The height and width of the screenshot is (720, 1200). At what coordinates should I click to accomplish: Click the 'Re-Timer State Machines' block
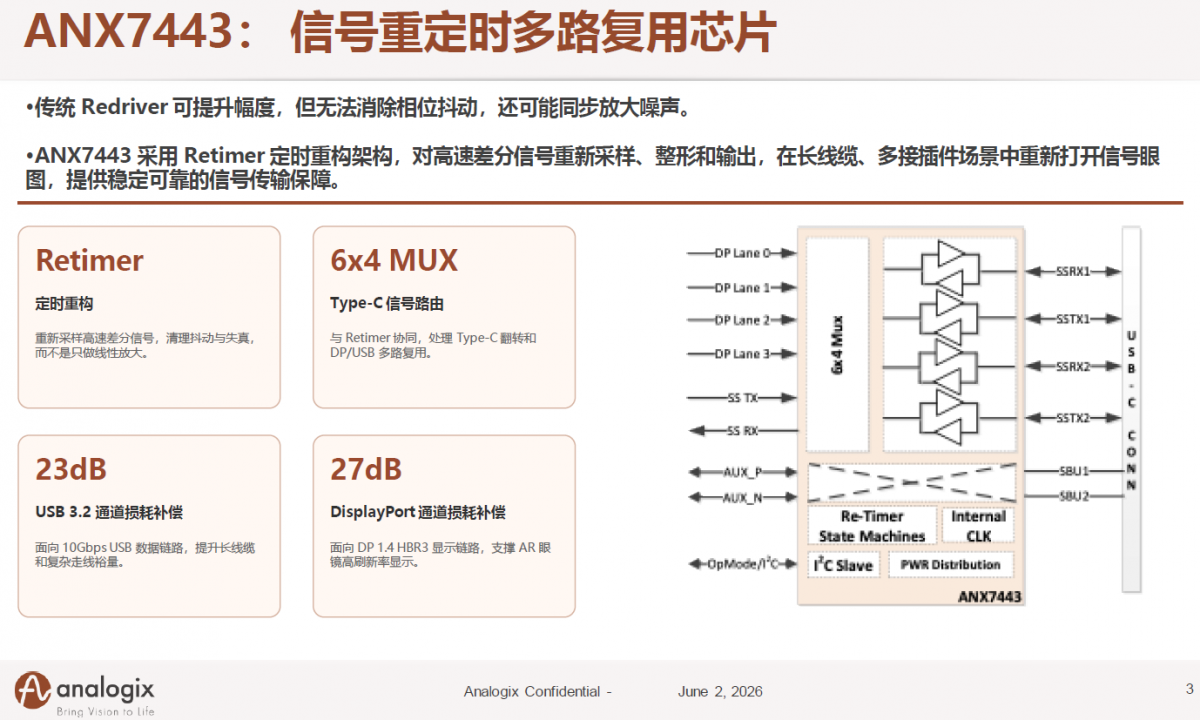[872, 526]
